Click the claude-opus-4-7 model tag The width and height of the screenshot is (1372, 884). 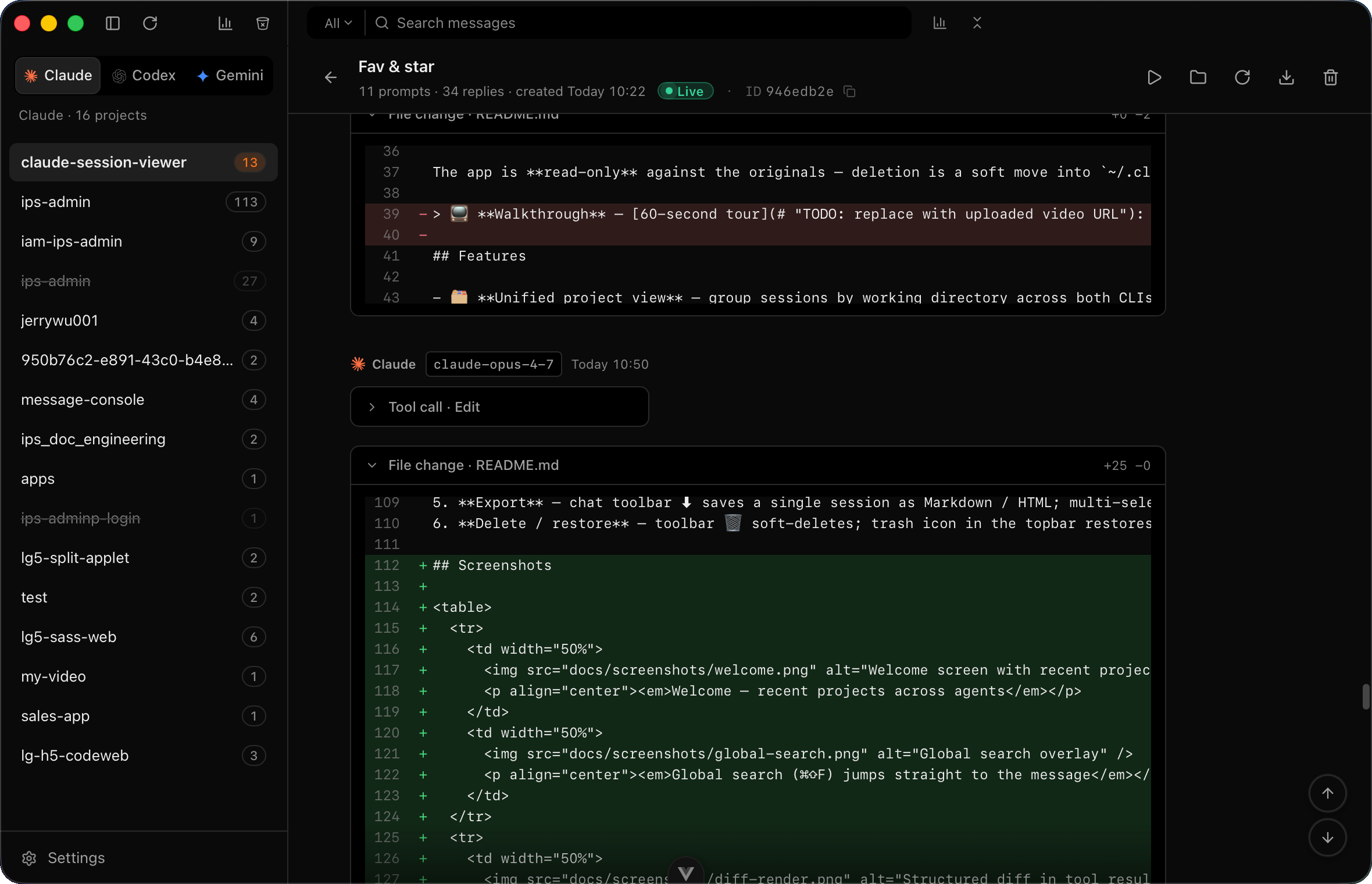[x=494, y=364]
